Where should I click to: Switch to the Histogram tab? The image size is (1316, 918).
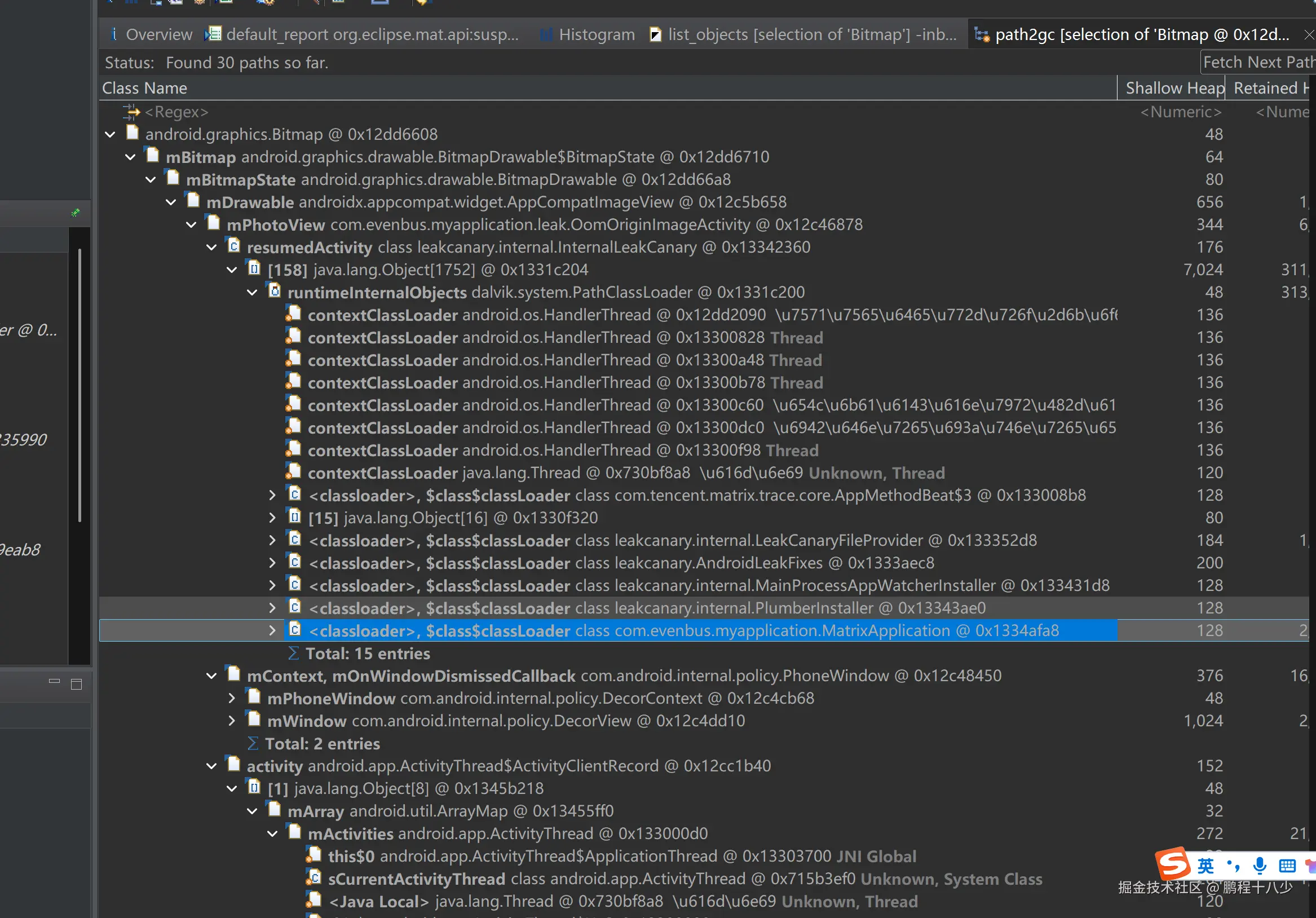tap(596, 35)
